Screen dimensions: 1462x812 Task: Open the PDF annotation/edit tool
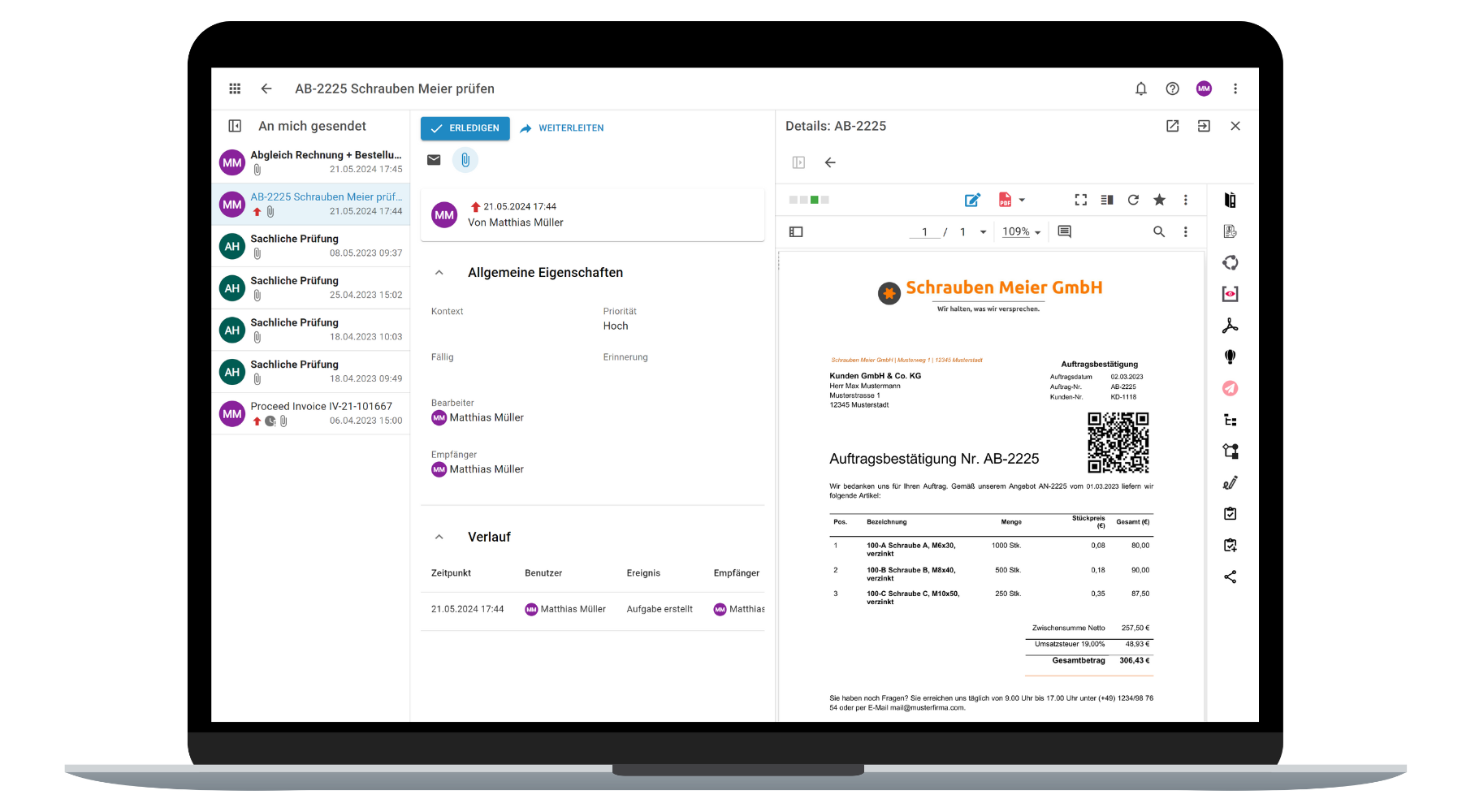[972, 199]
